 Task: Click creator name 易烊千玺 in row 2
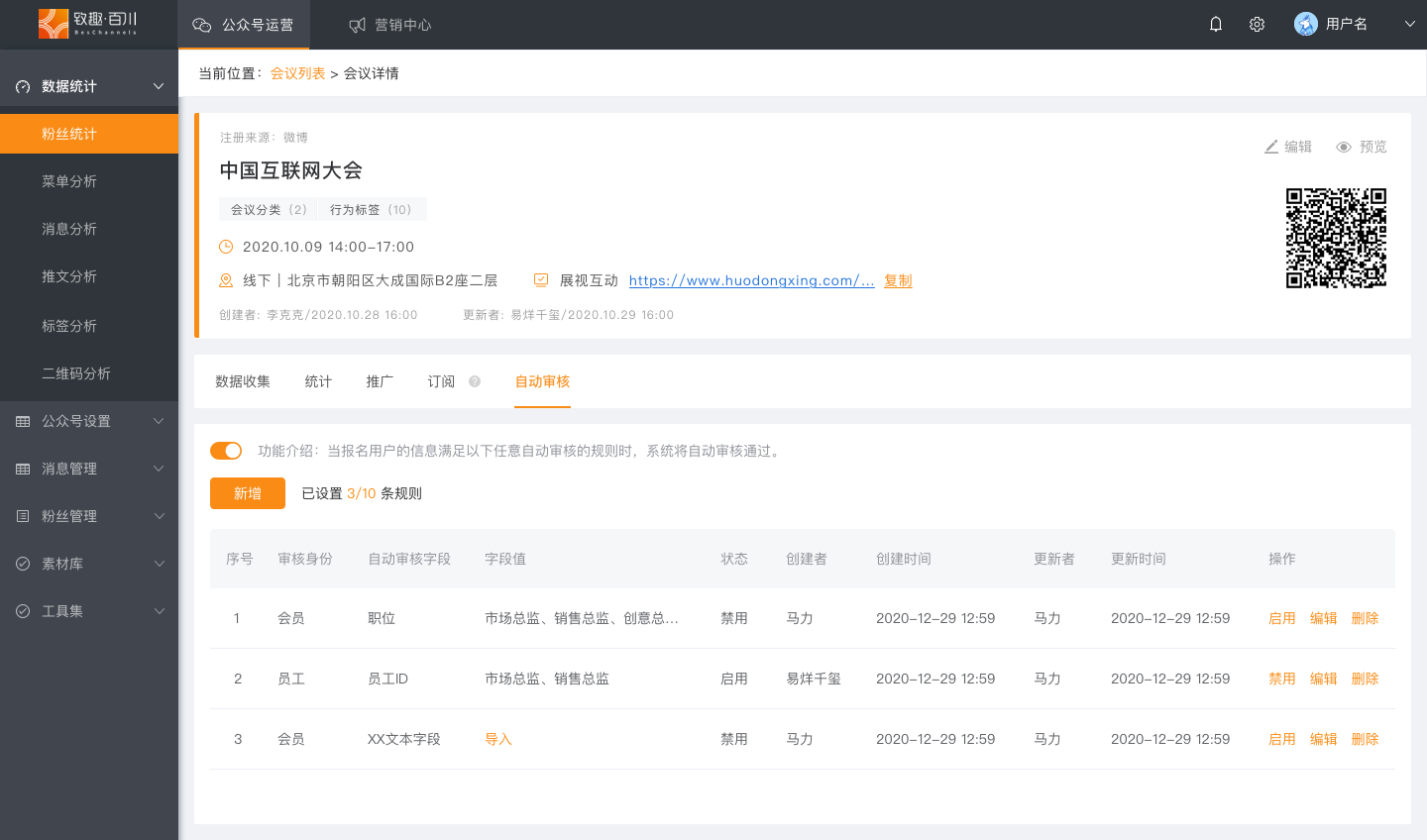(x=814, y=679)
